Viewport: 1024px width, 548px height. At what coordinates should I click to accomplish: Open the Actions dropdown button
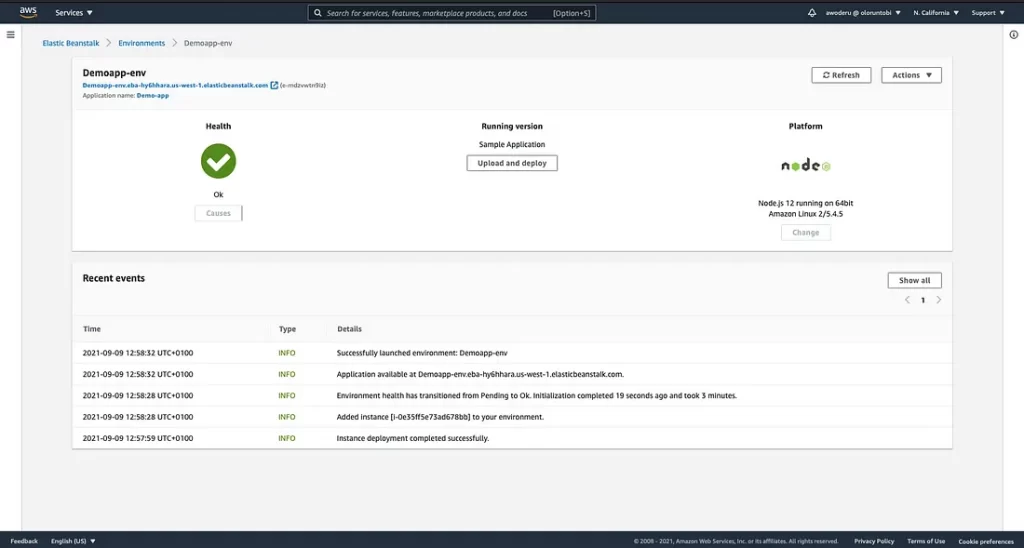click(x=910, y=75)
